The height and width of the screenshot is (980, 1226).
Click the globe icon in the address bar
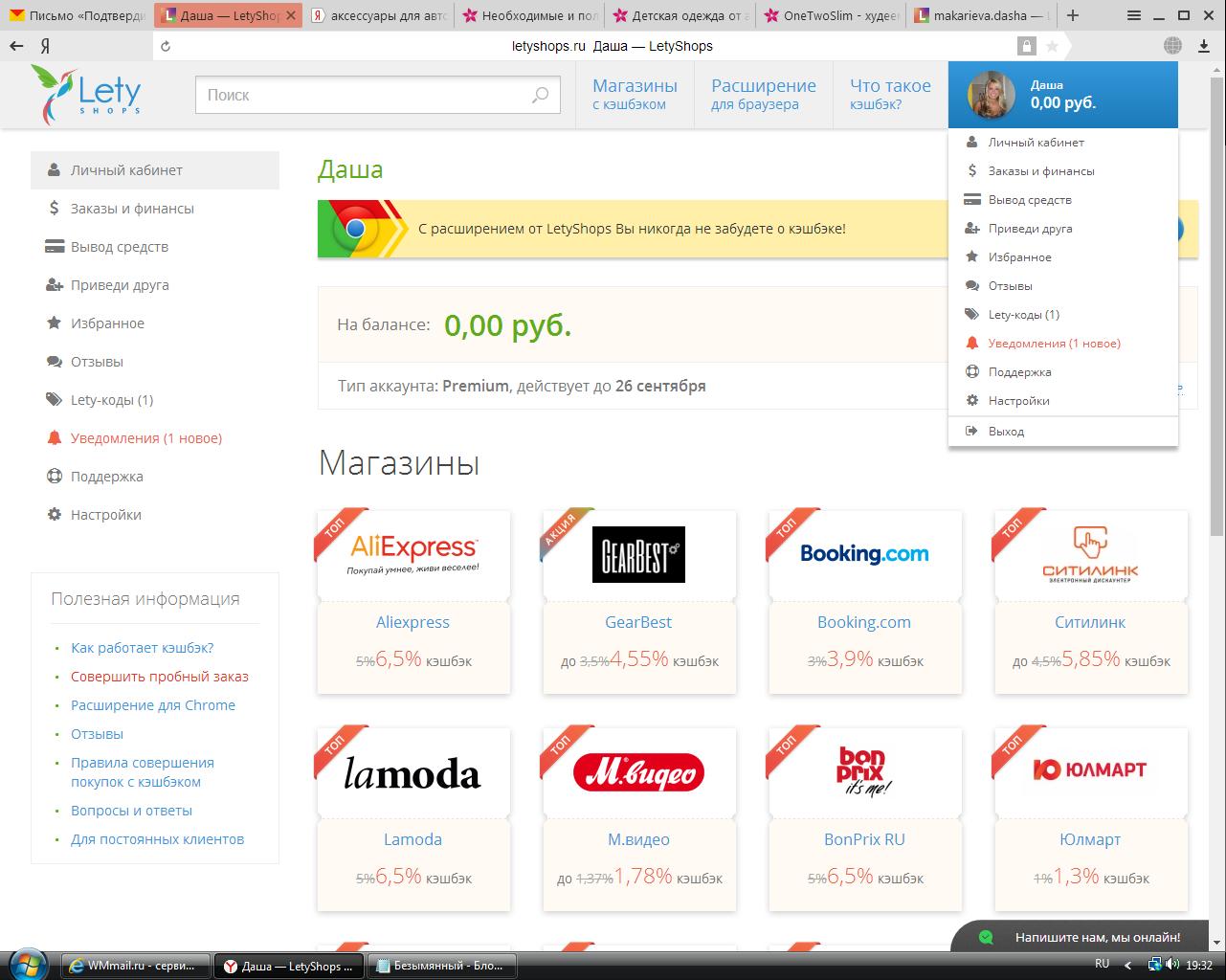[x=1172, y=46]
